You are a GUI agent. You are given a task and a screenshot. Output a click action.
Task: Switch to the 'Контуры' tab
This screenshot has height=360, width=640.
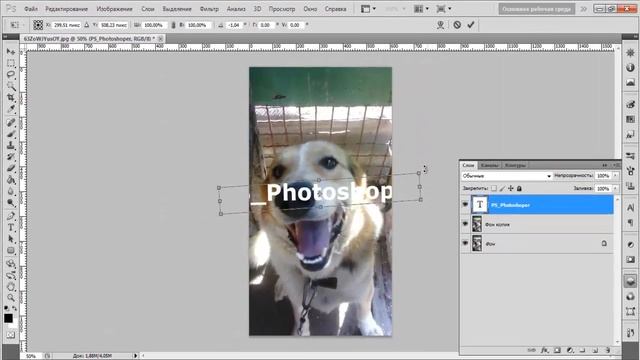tap(515, 165)
